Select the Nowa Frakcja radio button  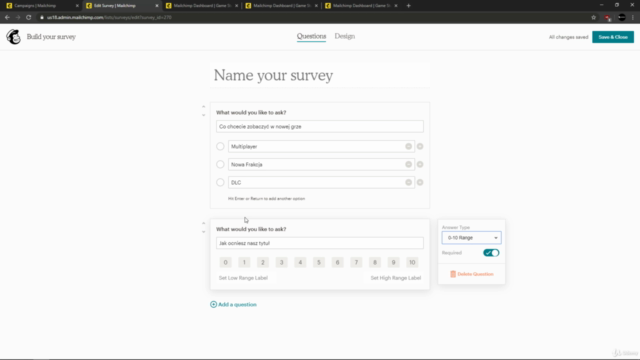[220, 164]
